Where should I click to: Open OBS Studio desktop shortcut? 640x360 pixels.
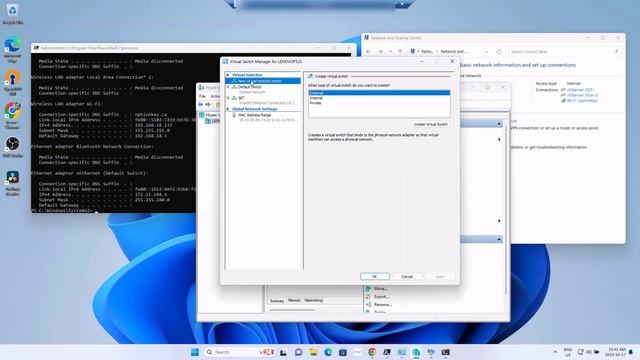(13, 147)
